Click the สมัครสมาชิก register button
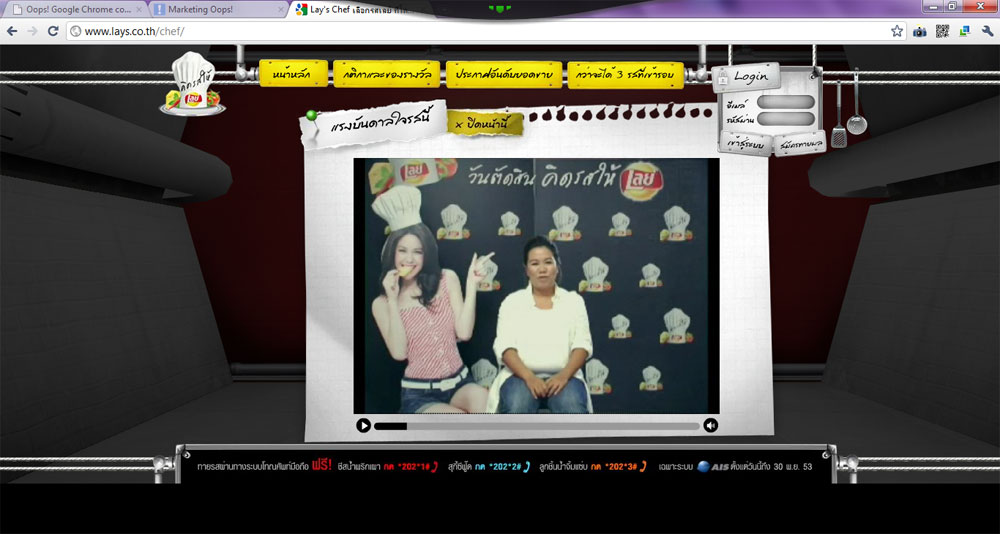 (800, 143)
